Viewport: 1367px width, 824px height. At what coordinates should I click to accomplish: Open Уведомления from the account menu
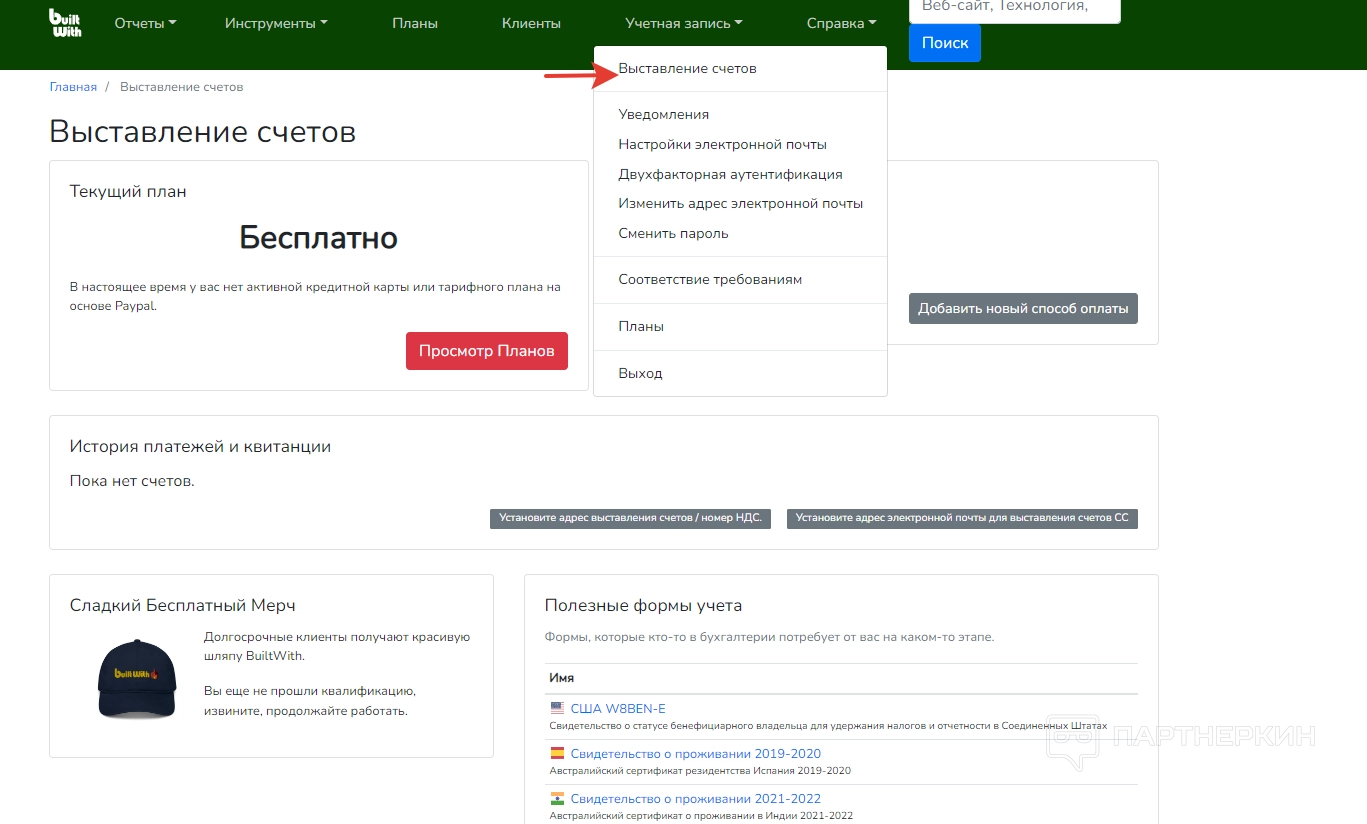tap(663, 114)
